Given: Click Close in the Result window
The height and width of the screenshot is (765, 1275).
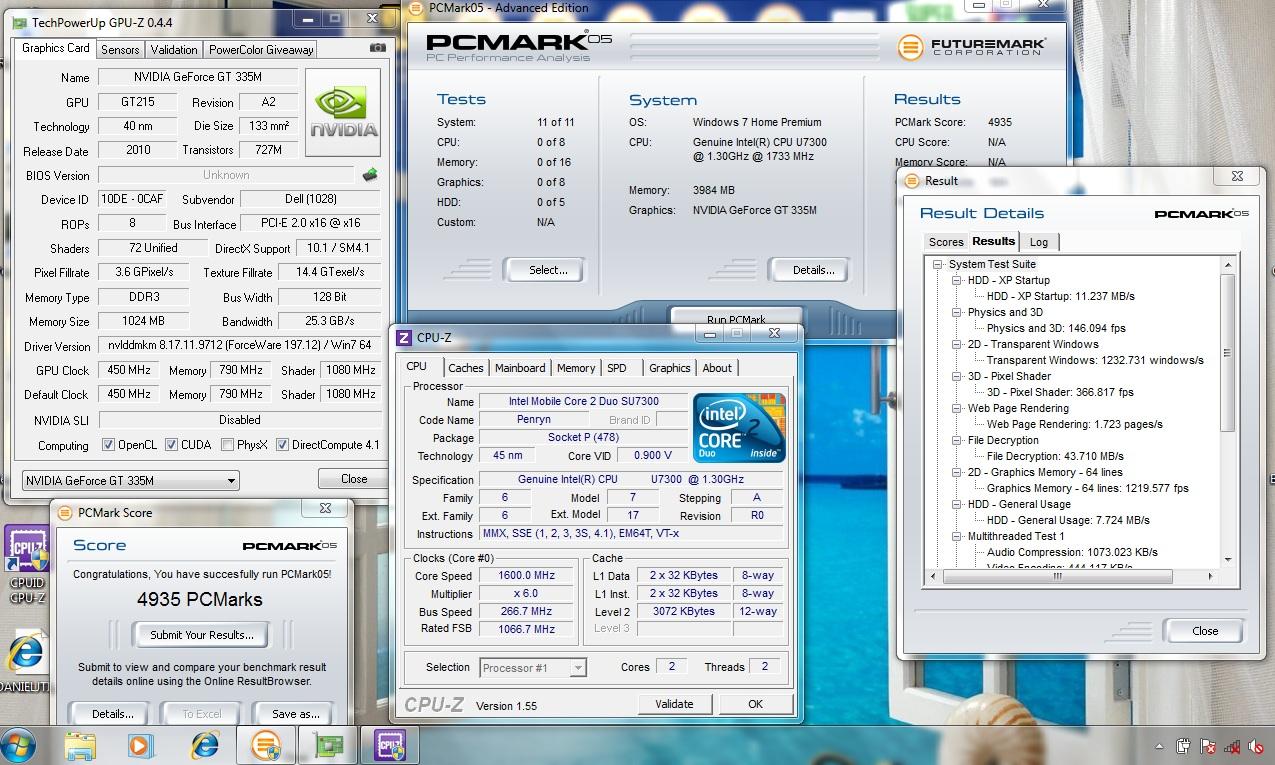Looking at the screenshot, I should (1205, 631).
